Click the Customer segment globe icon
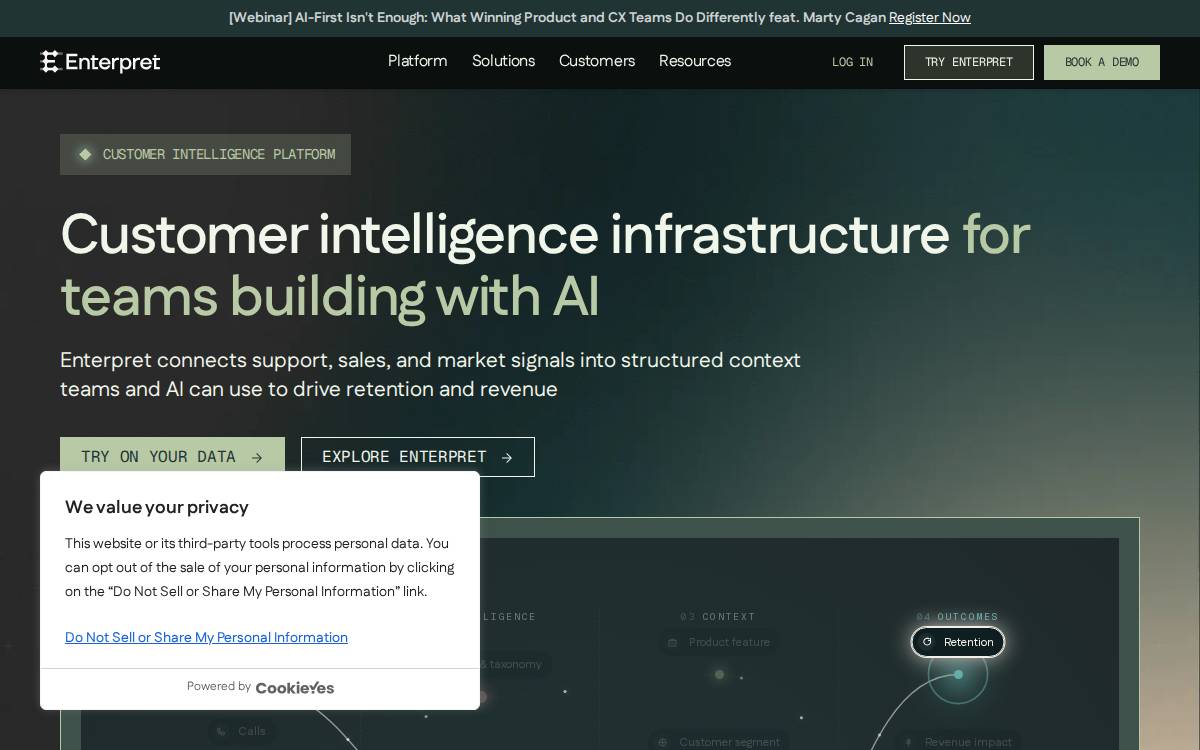The width and height of the screenshot is (1200, 750). point(662,742)
